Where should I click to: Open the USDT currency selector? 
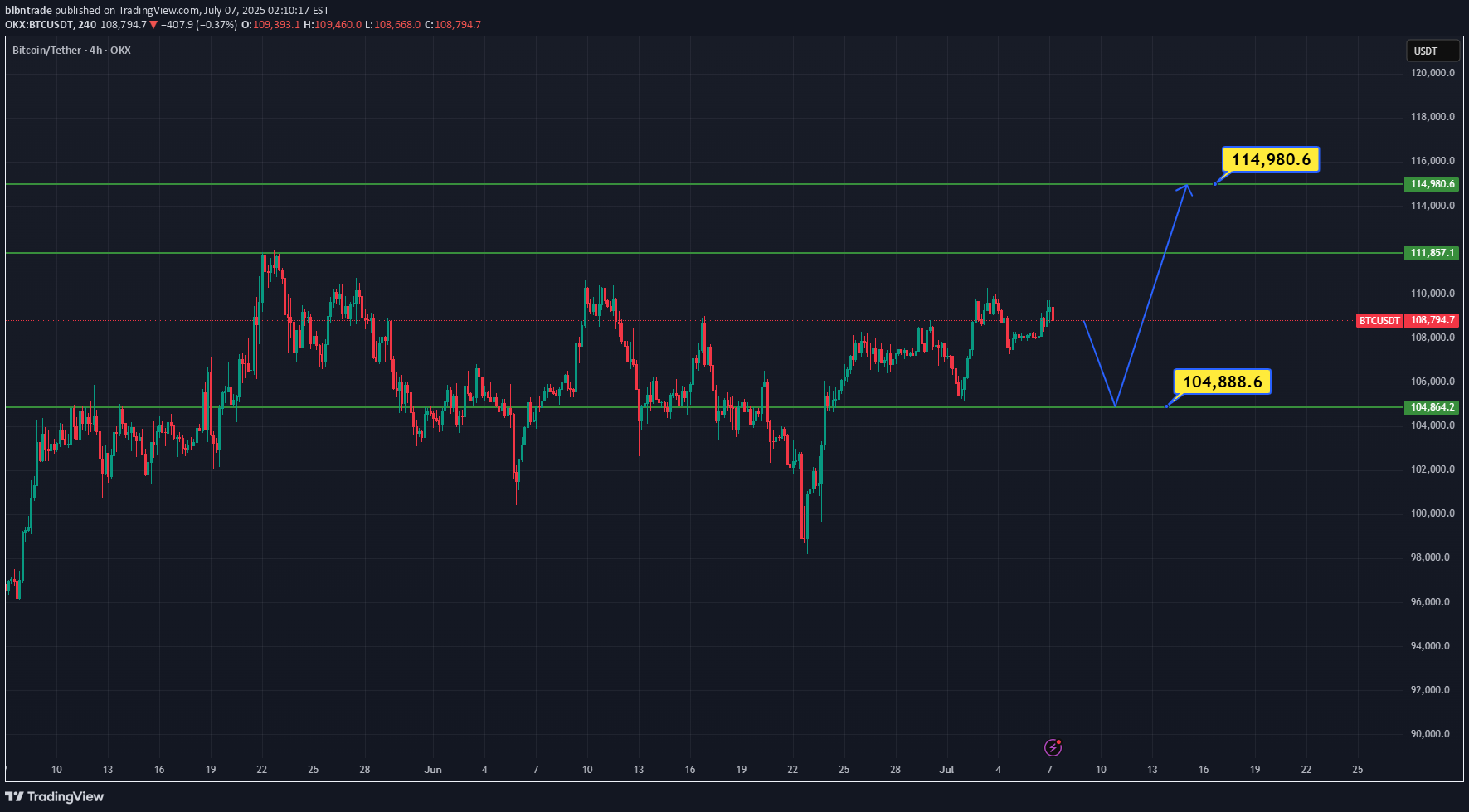pyautogui.click(x=1433, y=51)
